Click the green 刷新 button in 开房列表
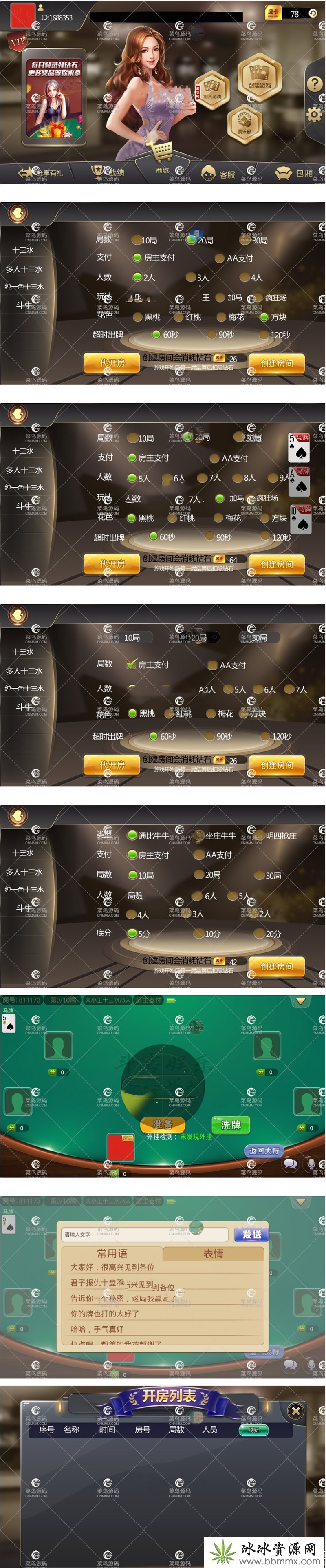Viewport: 326px width, 1568px height. tap(253, 1429)
